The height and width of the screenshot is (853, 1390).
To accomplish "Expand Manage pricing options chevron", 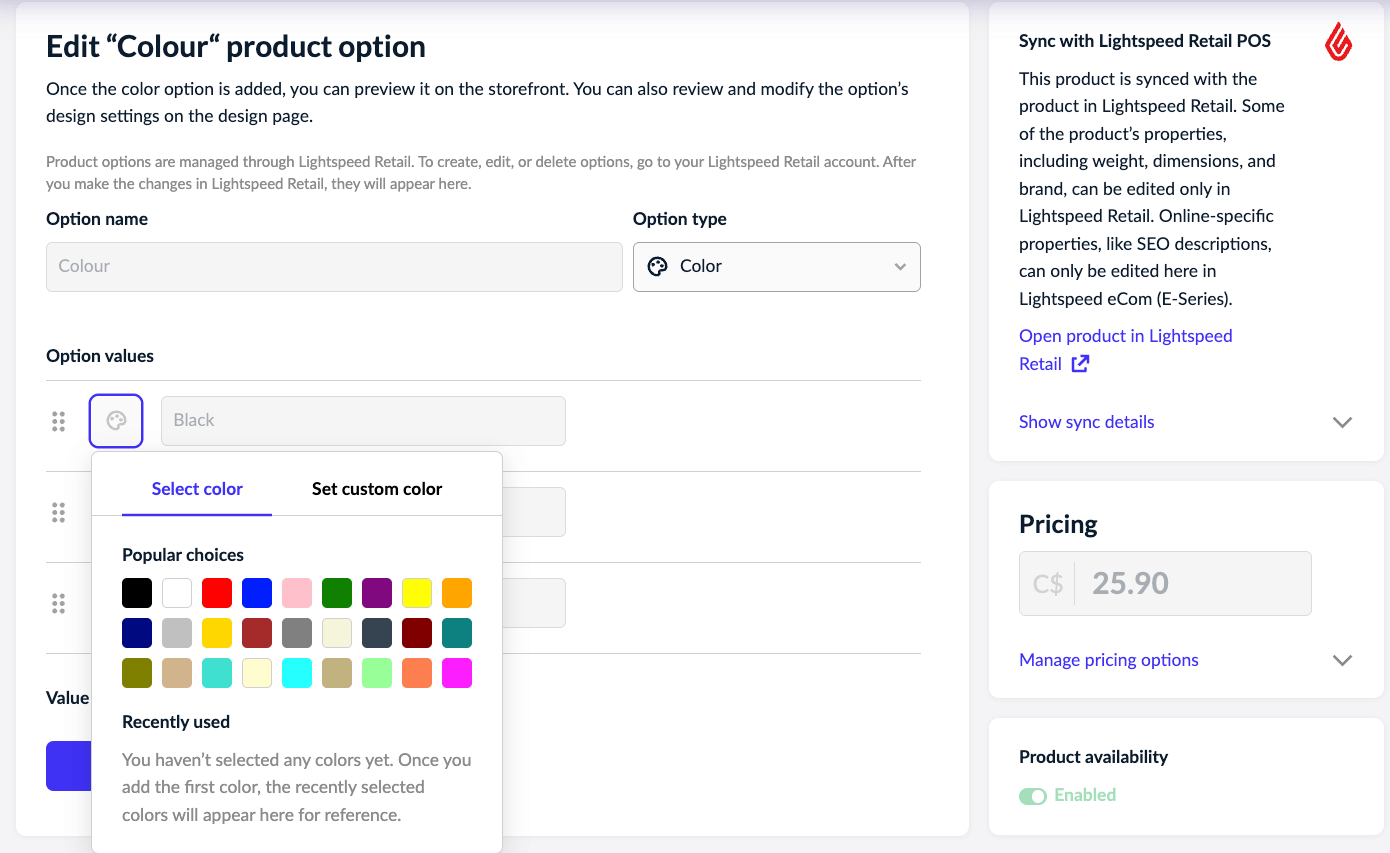I will pos(1343,660).
